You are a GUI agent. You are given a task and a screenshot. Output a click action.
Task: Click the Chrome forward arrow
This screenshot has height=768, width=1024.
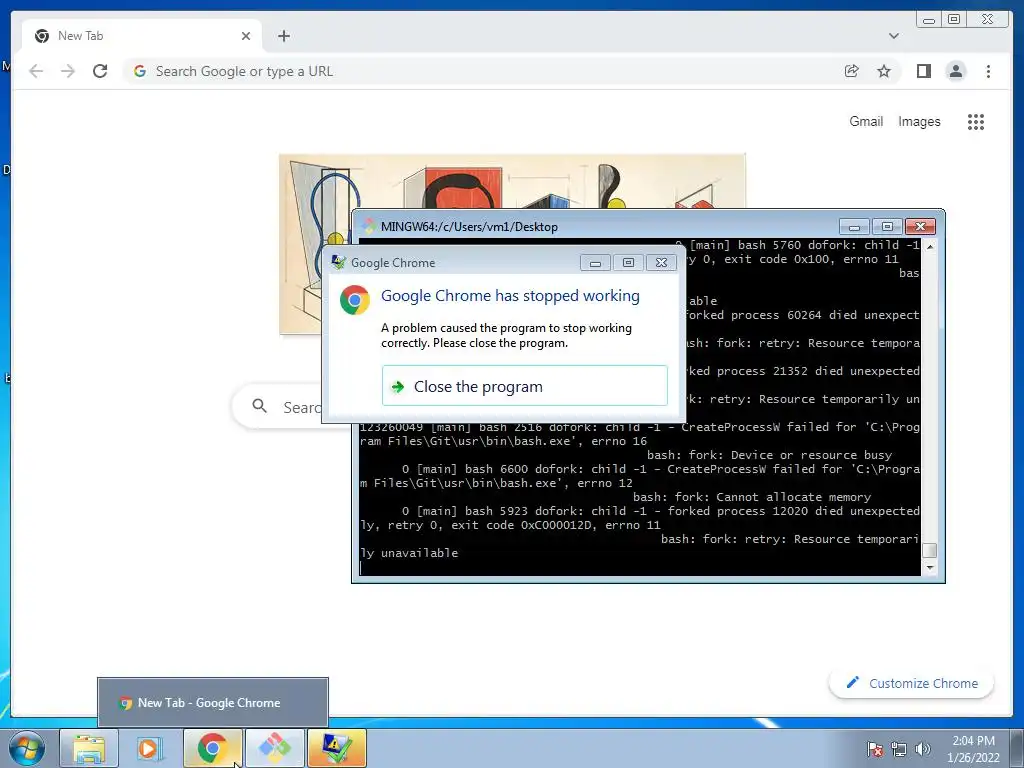pyautogui.click(x=68, y=71)
